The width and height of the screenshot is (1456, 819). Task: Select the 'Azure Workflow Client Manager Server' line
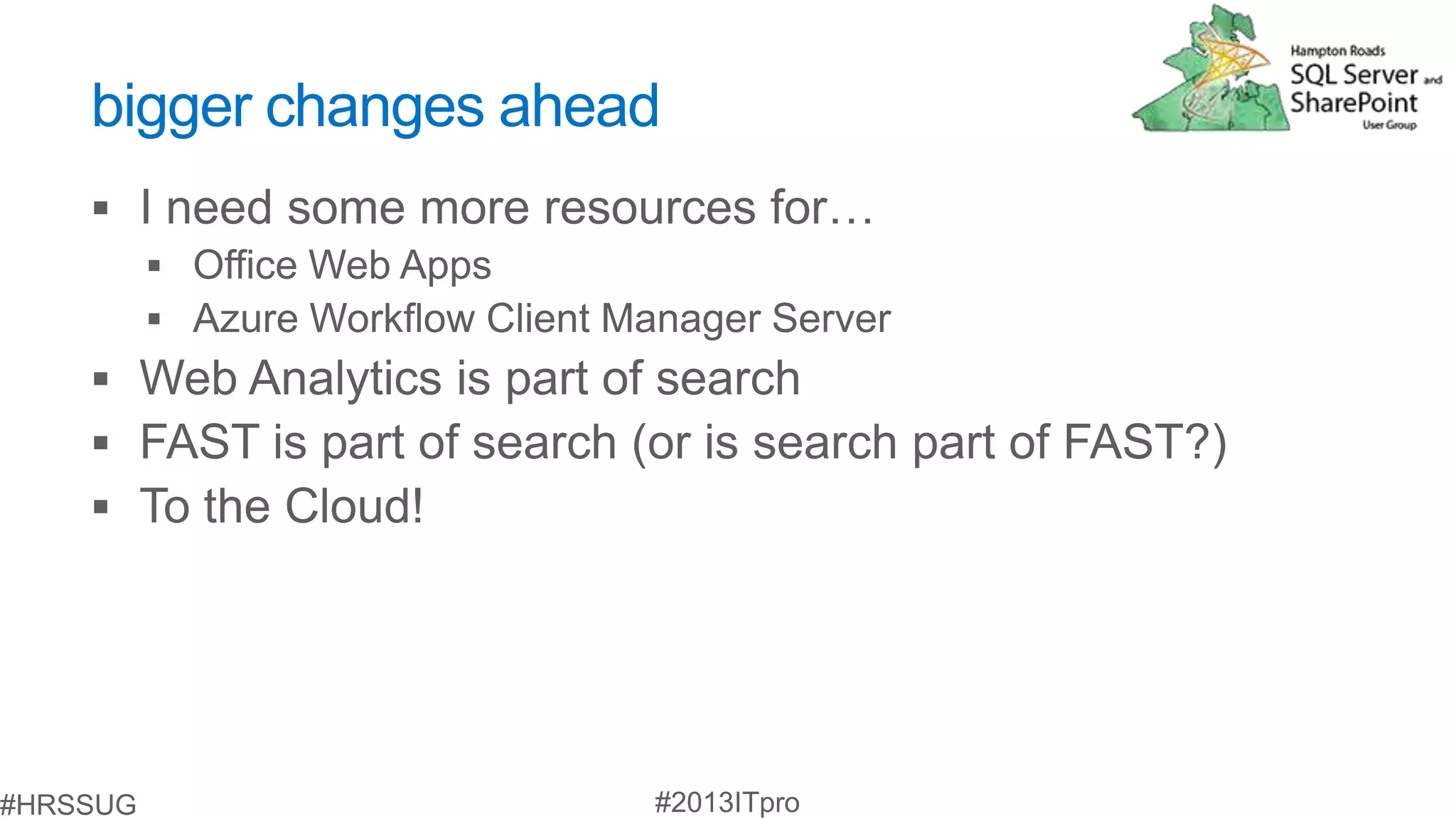pos(541,318)
